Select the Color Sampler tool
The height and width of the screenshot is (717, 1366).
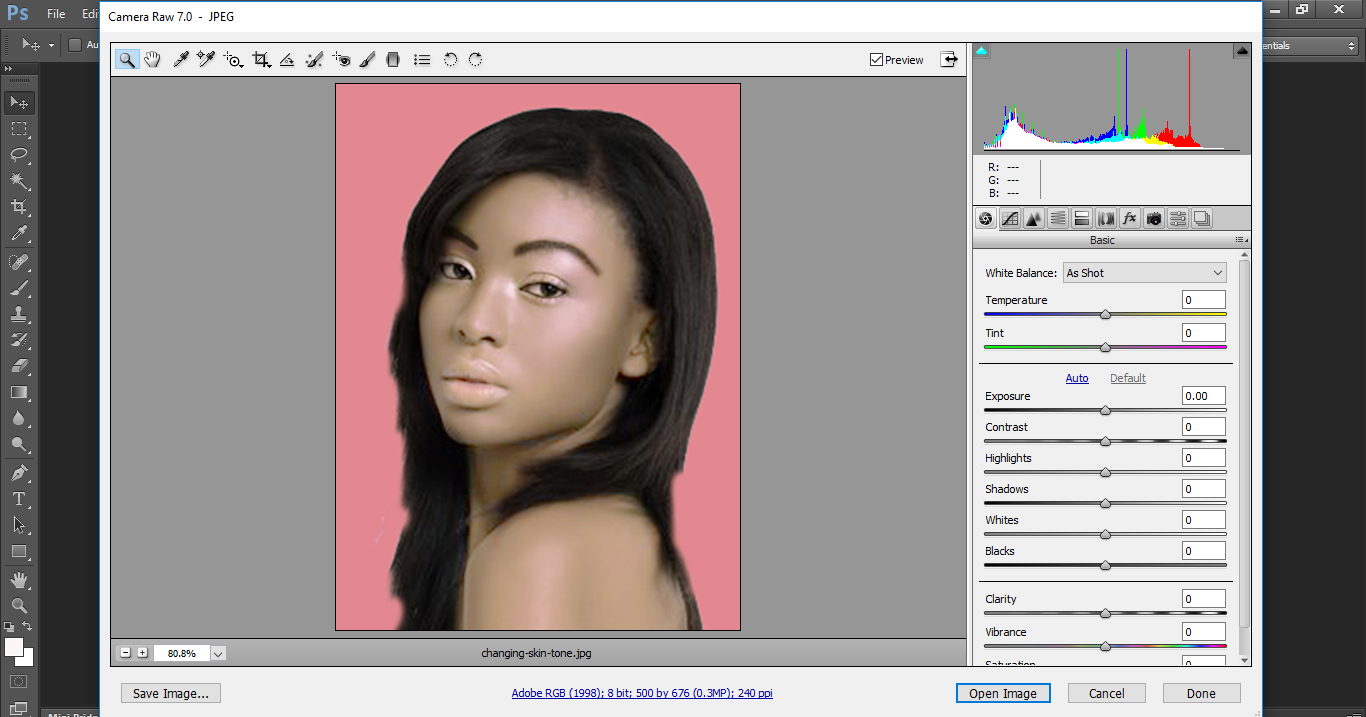206,60
